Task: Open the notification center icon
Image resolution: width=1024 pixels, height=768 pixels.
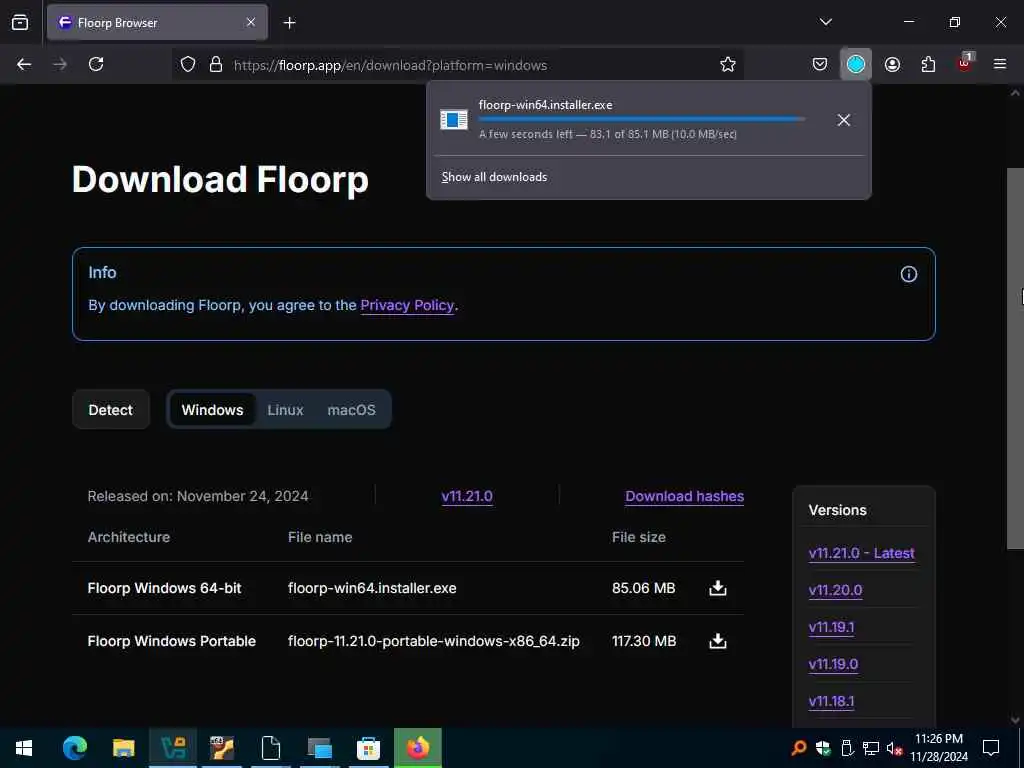Action: (991, 748)
